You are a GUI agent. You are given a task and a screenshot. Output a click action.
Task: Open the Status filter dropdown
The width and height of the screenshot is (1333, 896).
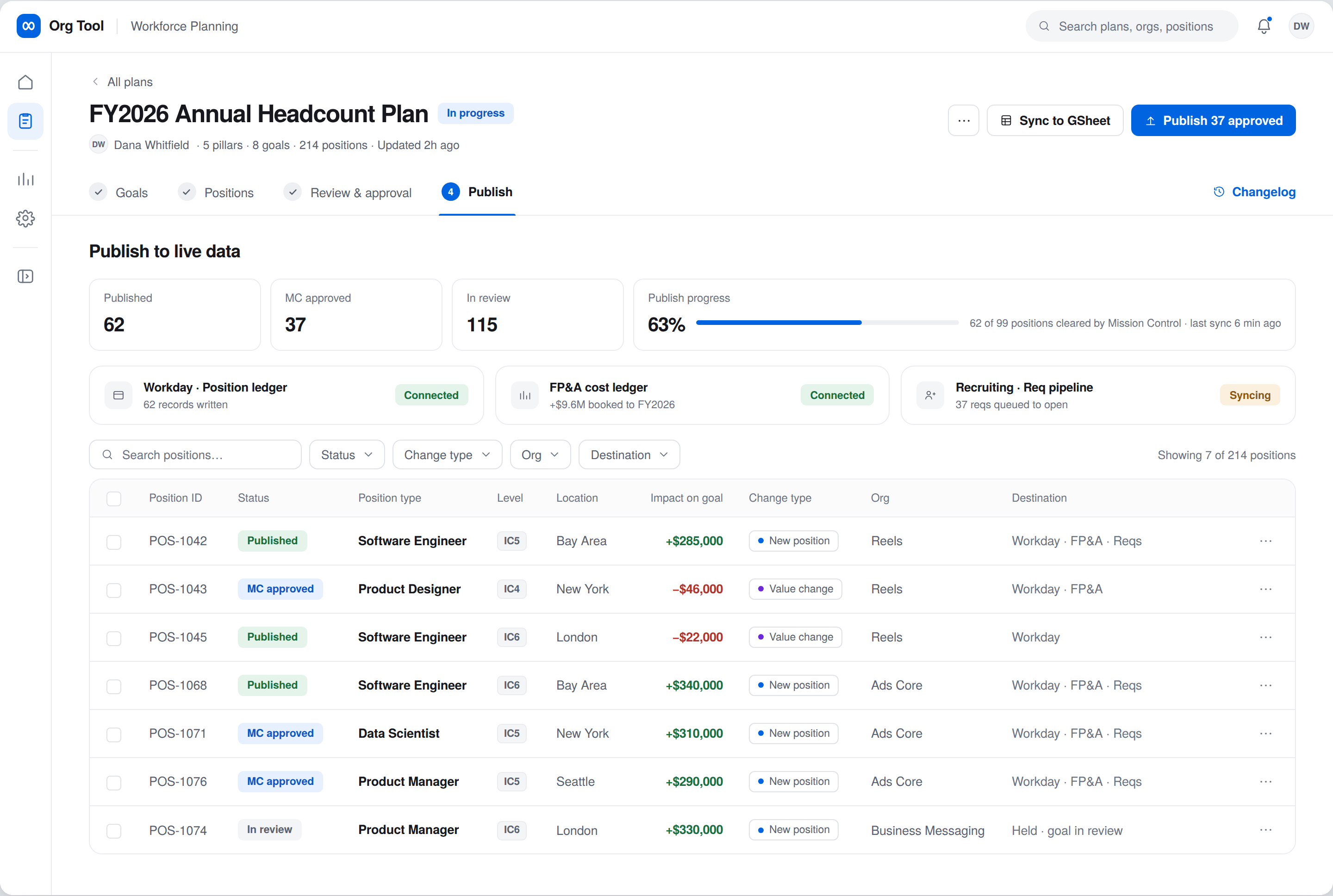[347, 455]
